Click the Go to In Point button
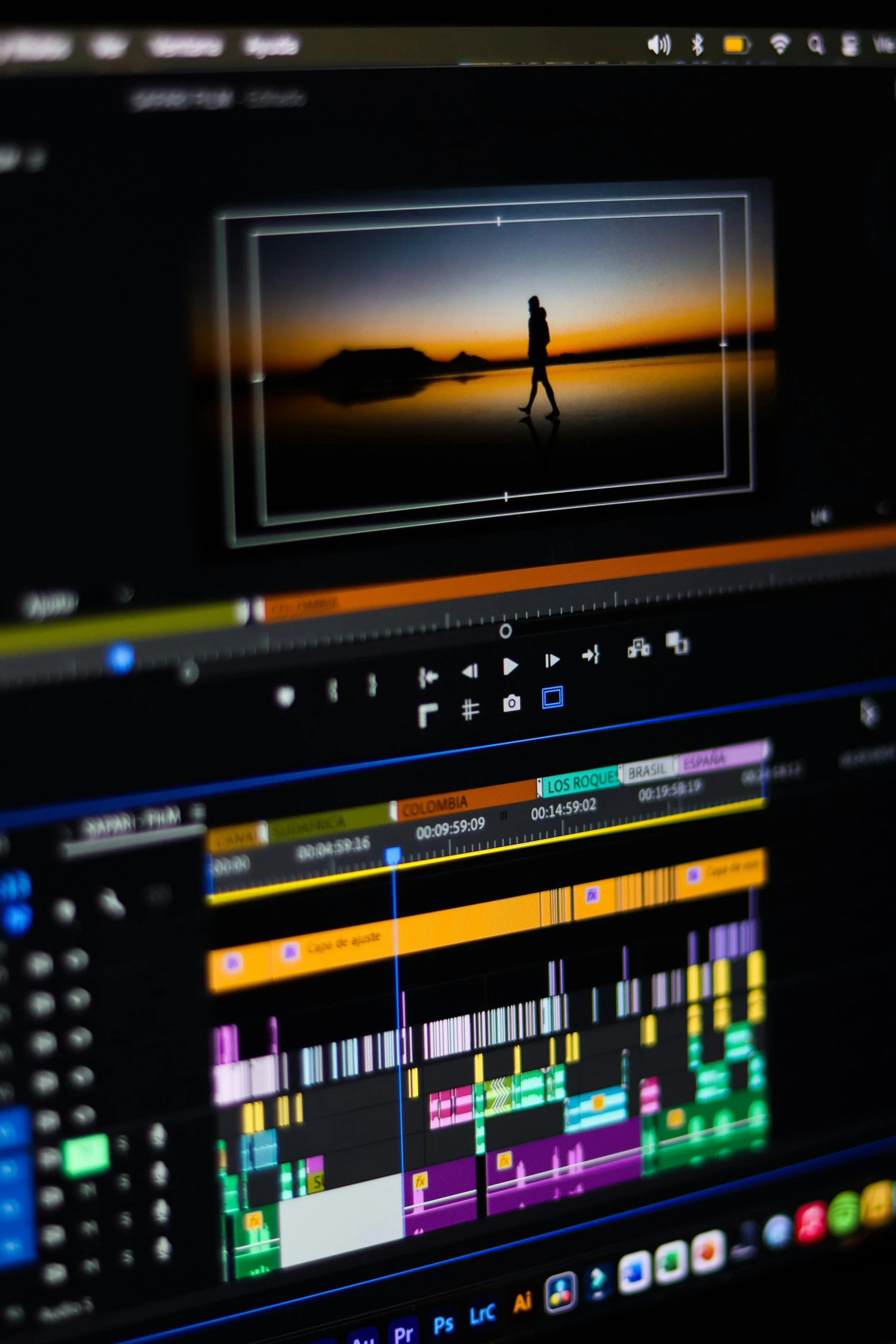Image resolution: width=896 pixels, height=1344 pixels. point(428,677)
